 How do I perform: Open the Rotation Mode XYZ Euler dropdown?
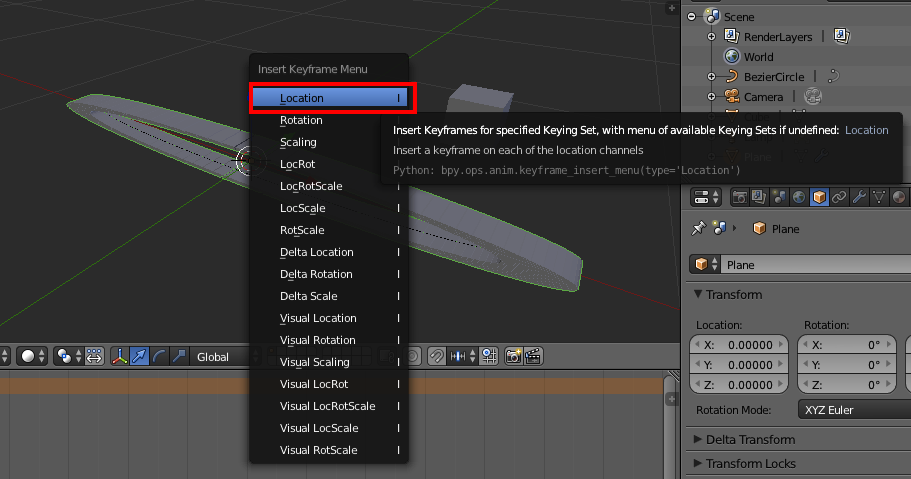[x=854, y=410]
